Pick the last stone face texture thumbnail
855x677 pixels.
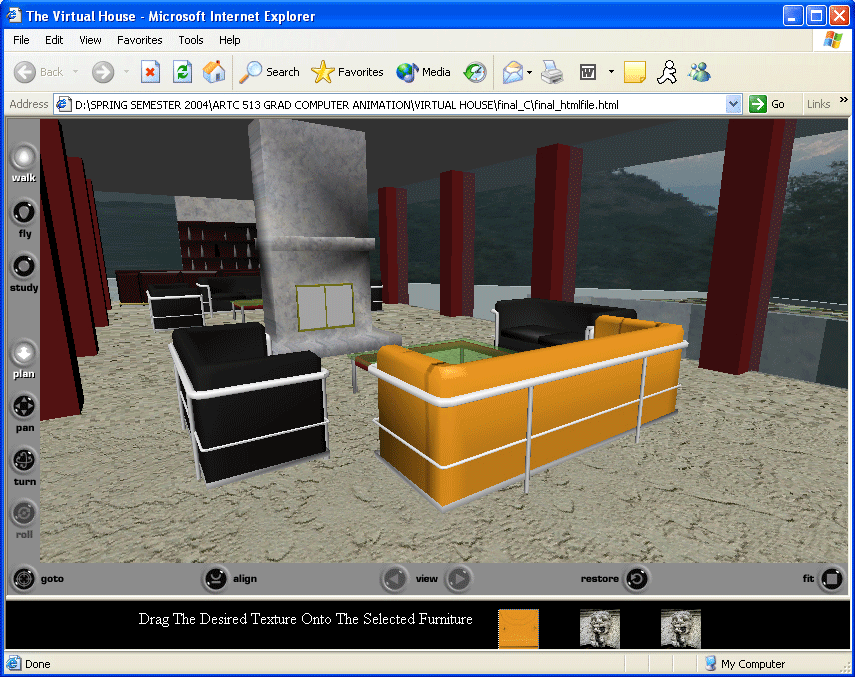click(x=680, y=629)
